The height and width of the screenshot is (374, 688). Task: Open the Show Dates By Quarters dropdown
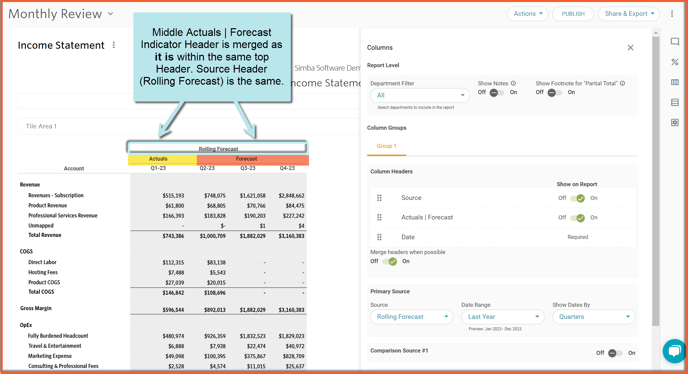click(x=594, y=316)
